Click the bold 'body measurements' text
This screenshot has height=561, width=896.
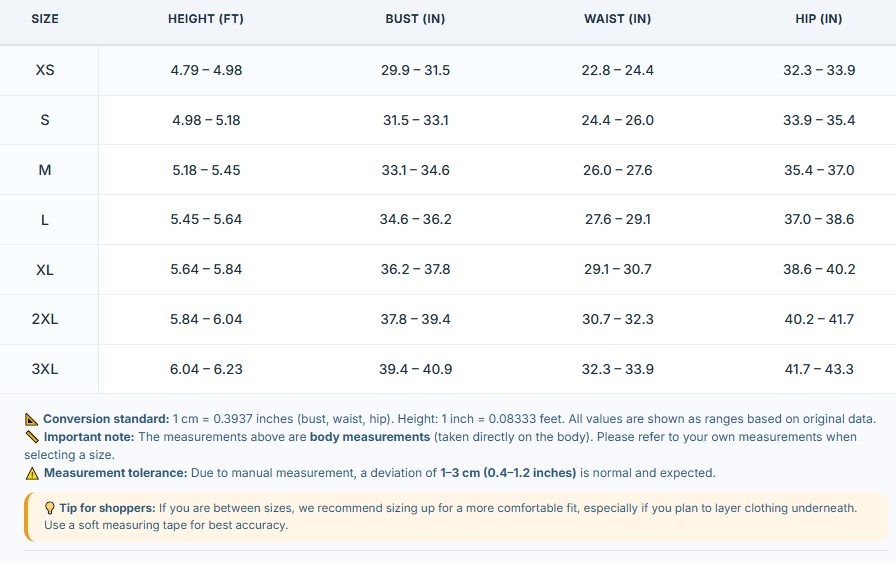(370, 437)
